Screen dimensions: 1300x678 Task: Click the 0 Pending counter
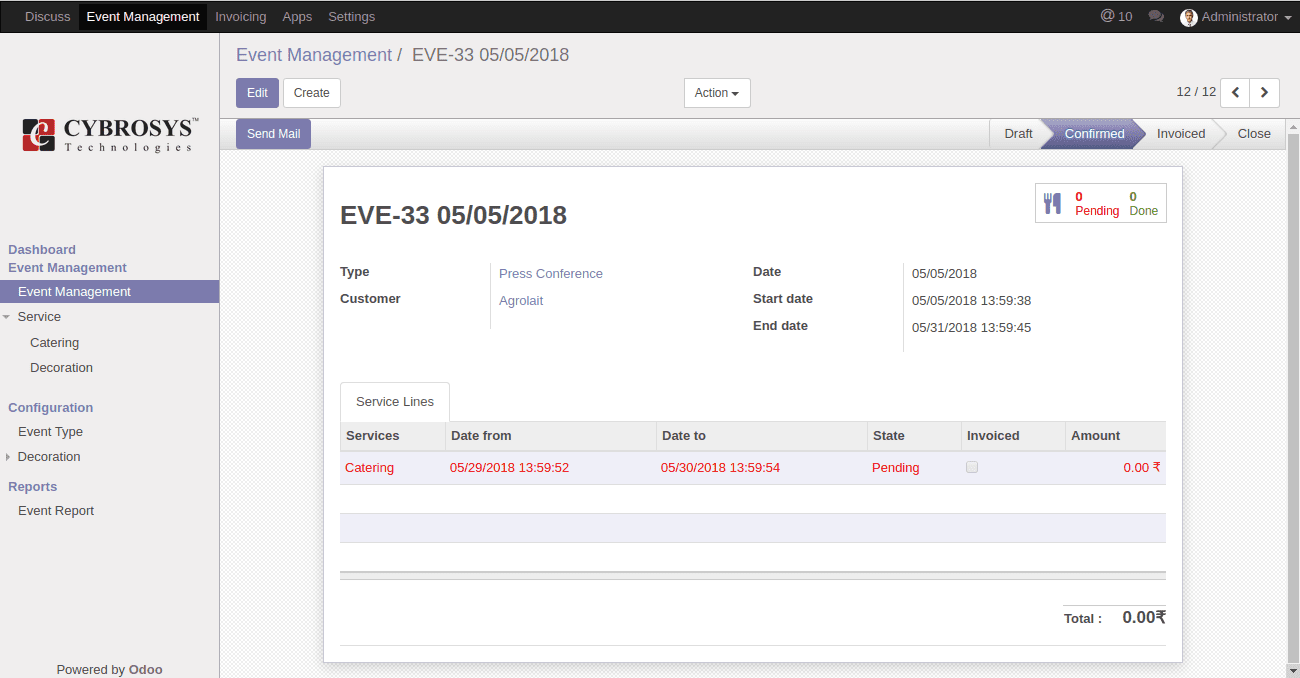pyautogui.click(x=1097, y=204)
